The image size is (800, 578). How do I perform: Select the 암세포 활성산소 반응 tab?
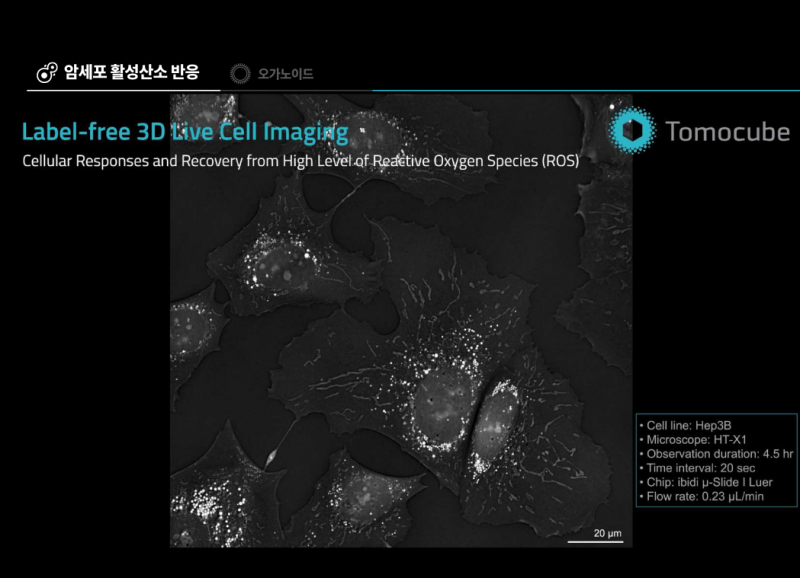tap(131, 72)
